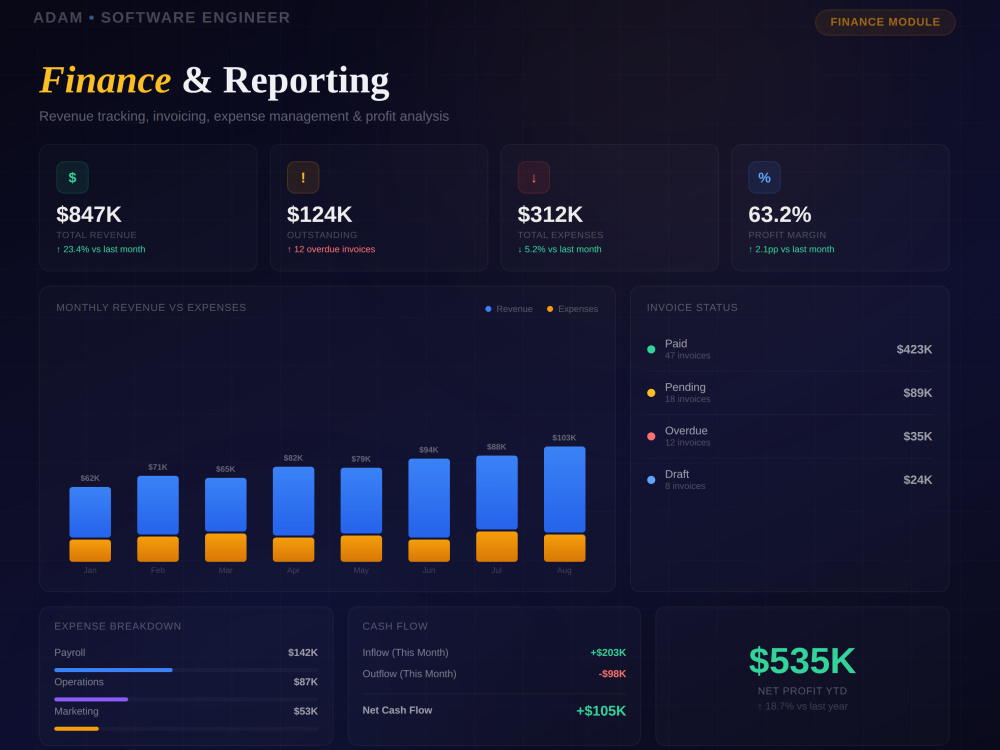
Task: Click the blue Draft status dot
Action: pos(651,480)
